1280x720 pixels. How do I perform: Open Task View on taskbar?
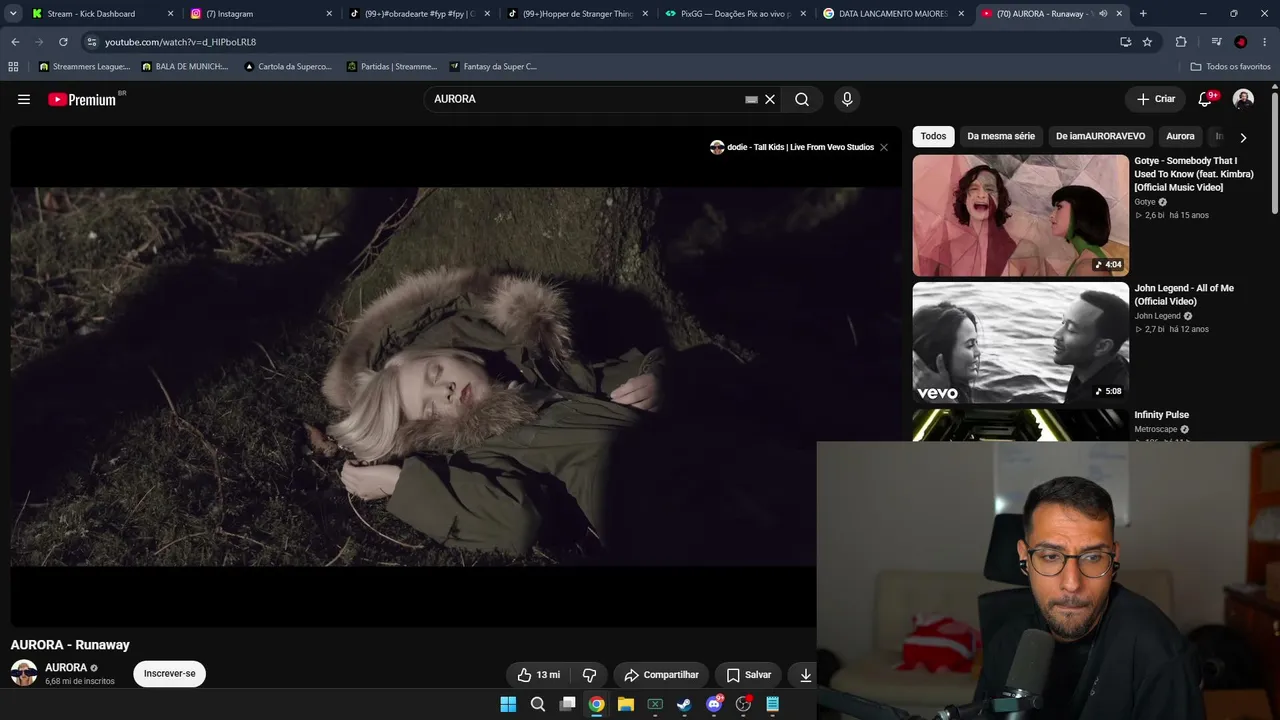(x=567, y=704)
